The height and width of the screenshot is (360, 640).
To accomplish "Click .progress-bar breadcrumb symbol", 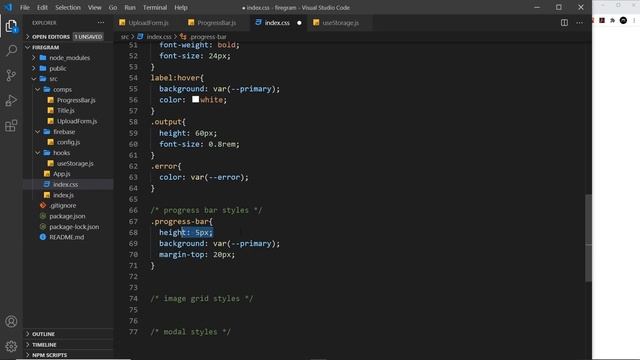I will 208,37.
